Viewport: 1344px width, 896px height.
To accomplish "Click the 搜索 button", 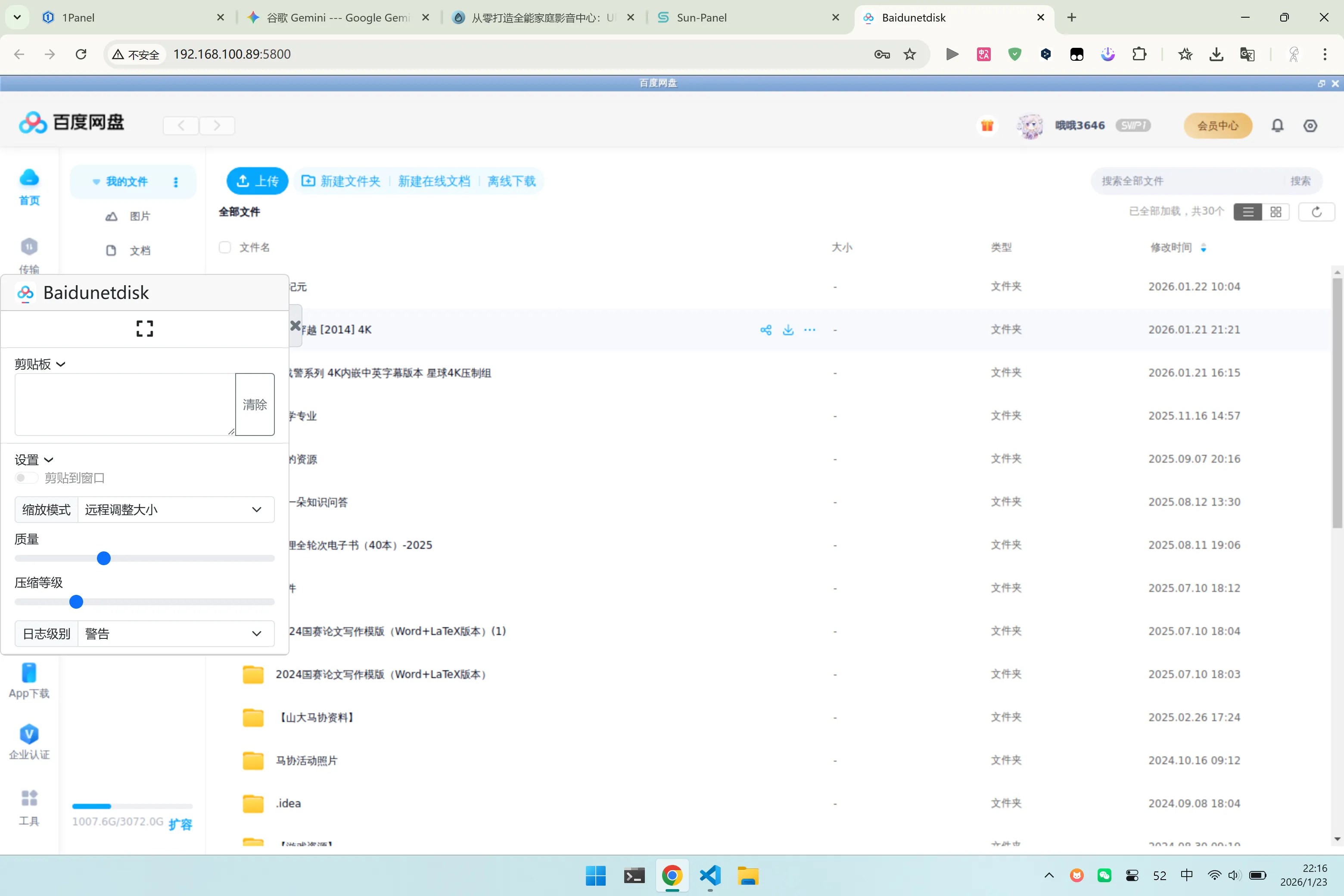I will (x=1300, y=181).
